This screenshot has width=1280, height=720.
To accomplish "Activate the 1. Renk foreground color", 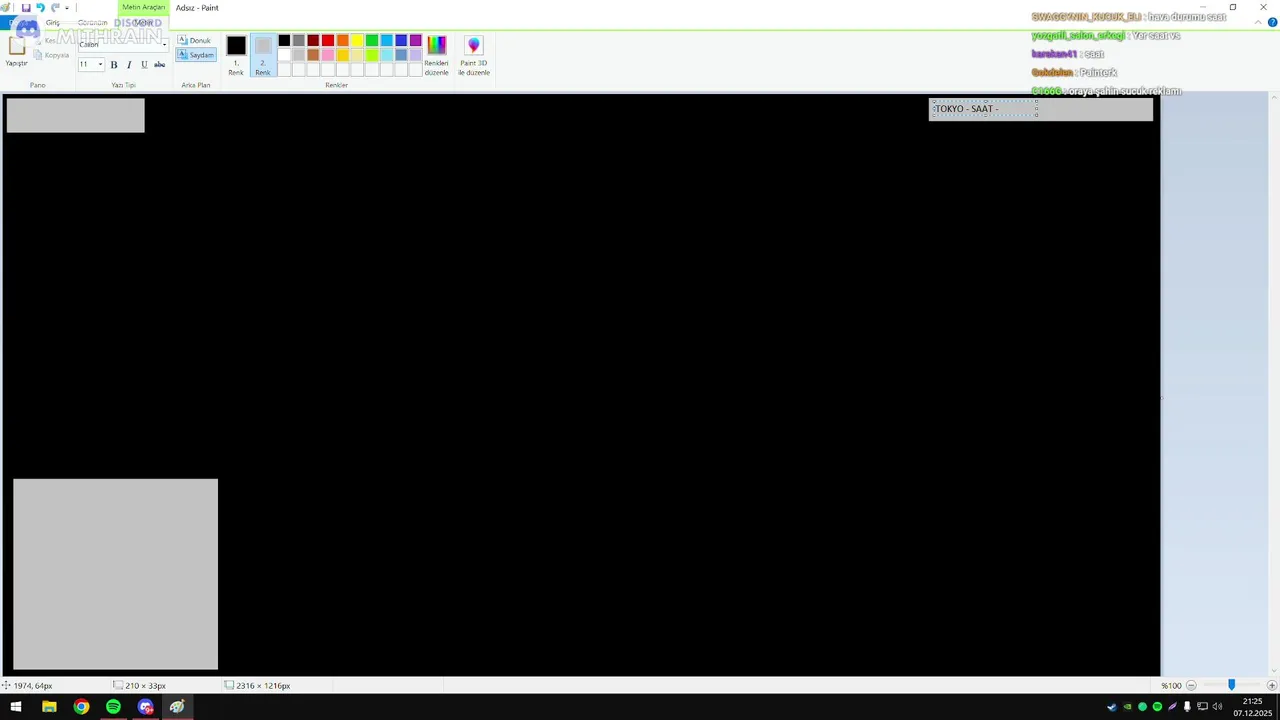I will [x=236, y=56].
